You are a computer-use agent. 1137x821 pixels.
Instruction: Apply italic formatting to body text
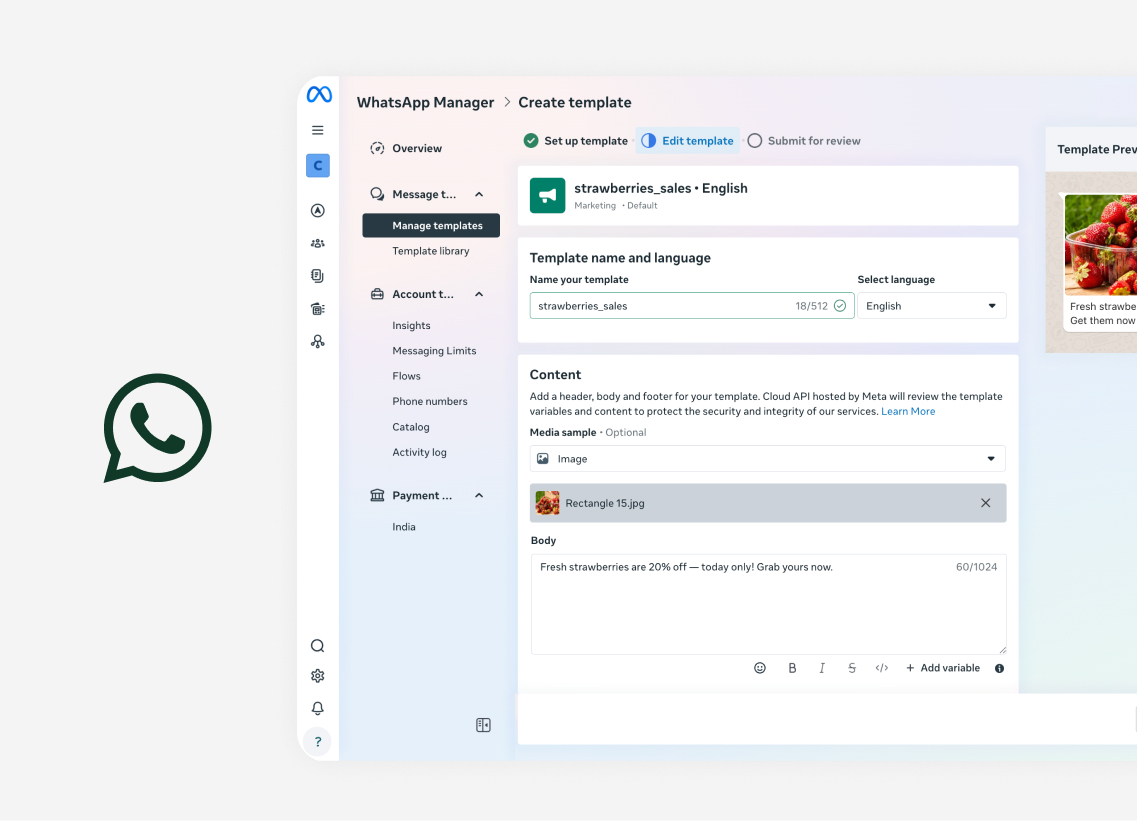(822, 668)
